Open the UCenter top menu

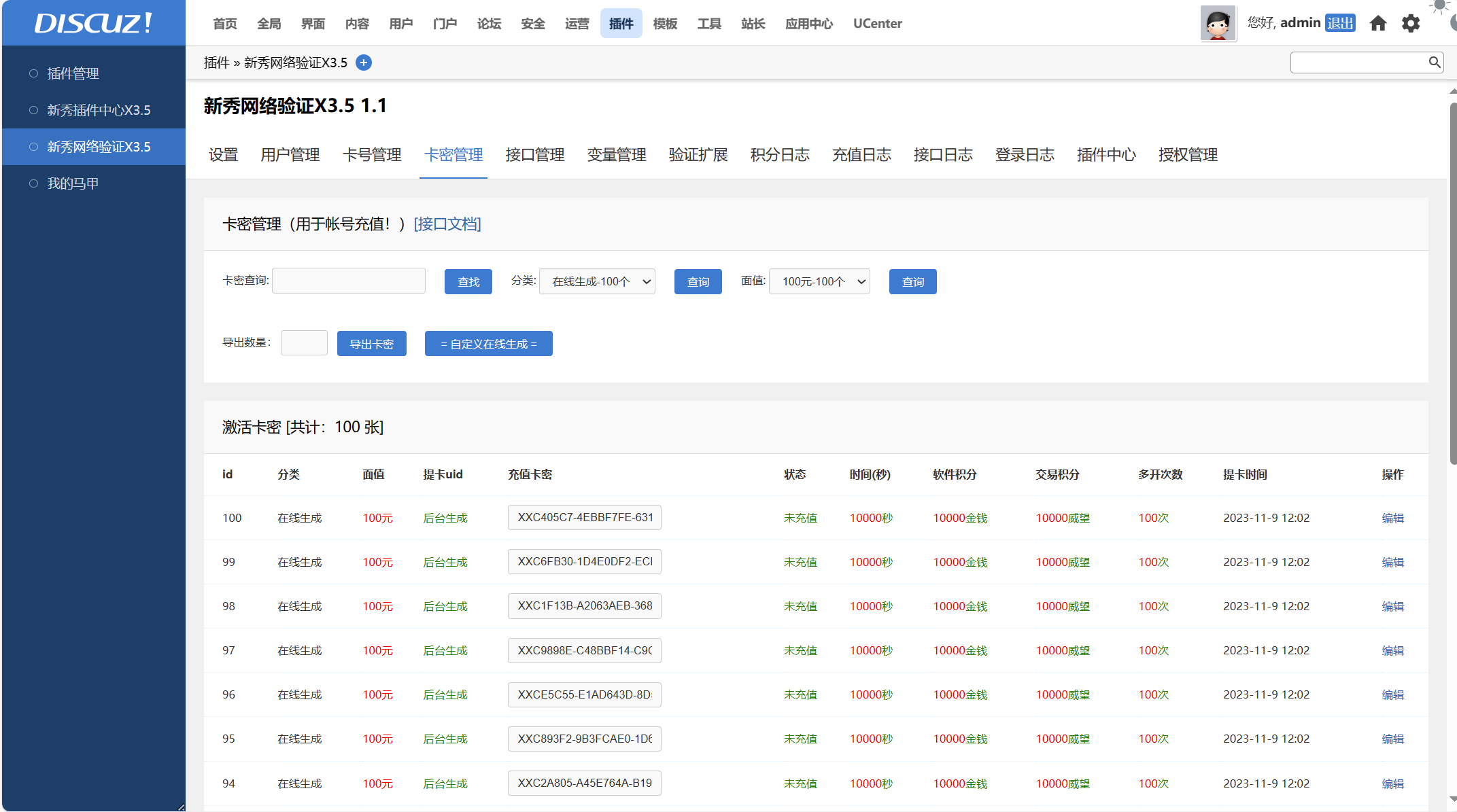tap(878, 23)
